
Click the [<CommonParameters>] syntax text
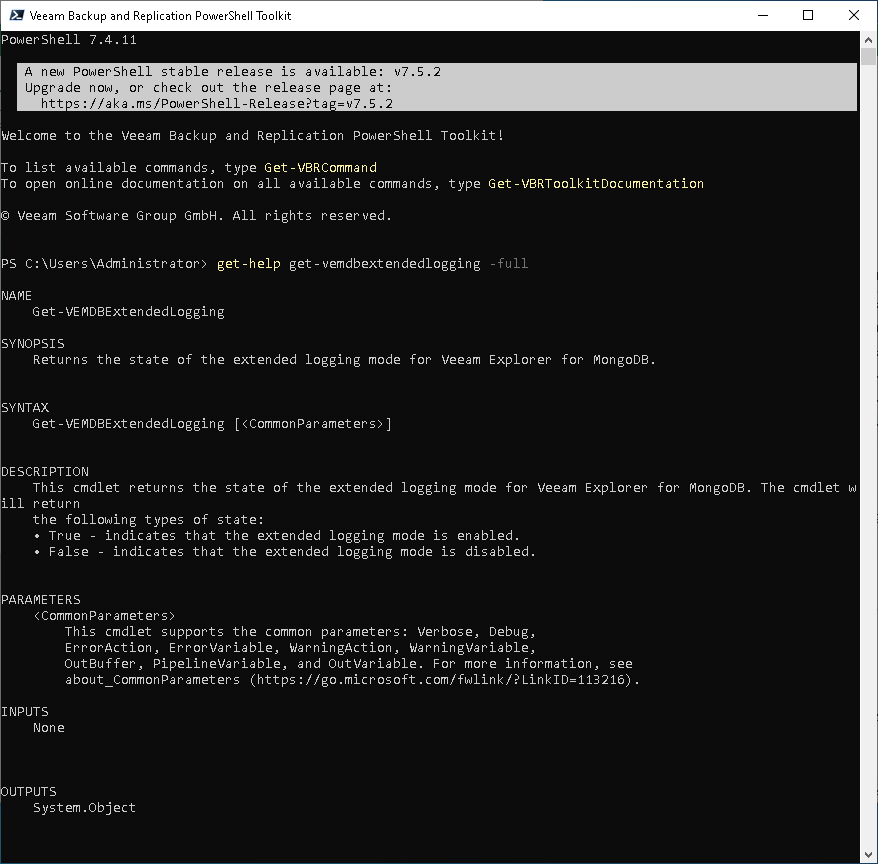point(312,424)
